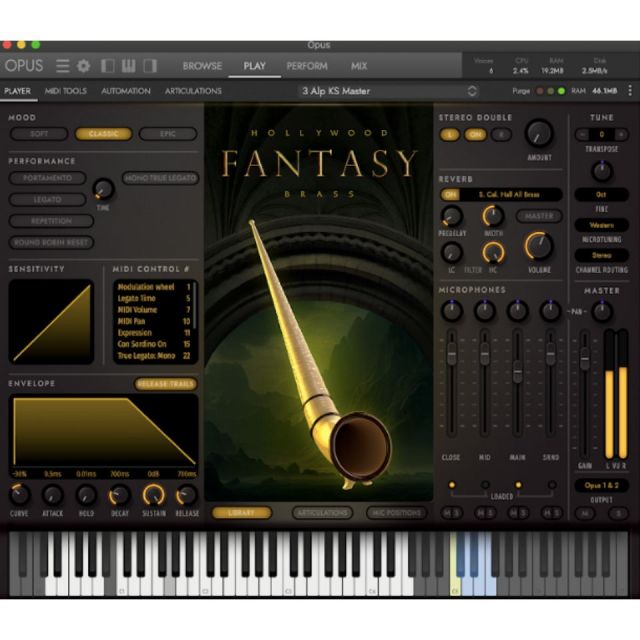Toggle the left sidebar panel icon
The height and width of the screenshot is (640, 640).
click(107, 66)
